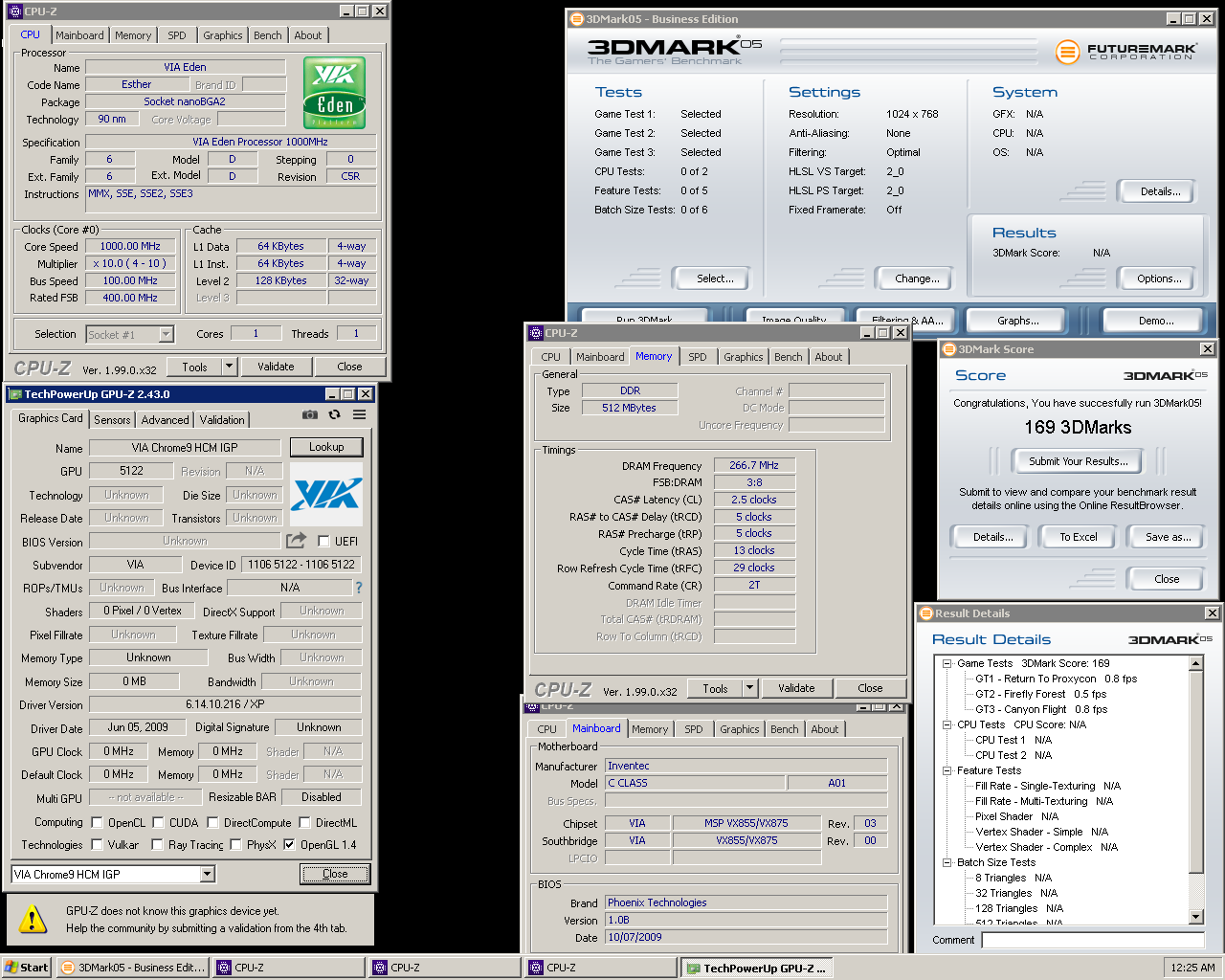Screen dimensions: 1225x980
Task: Click Options... button under Results
Action: point(1159,278)
